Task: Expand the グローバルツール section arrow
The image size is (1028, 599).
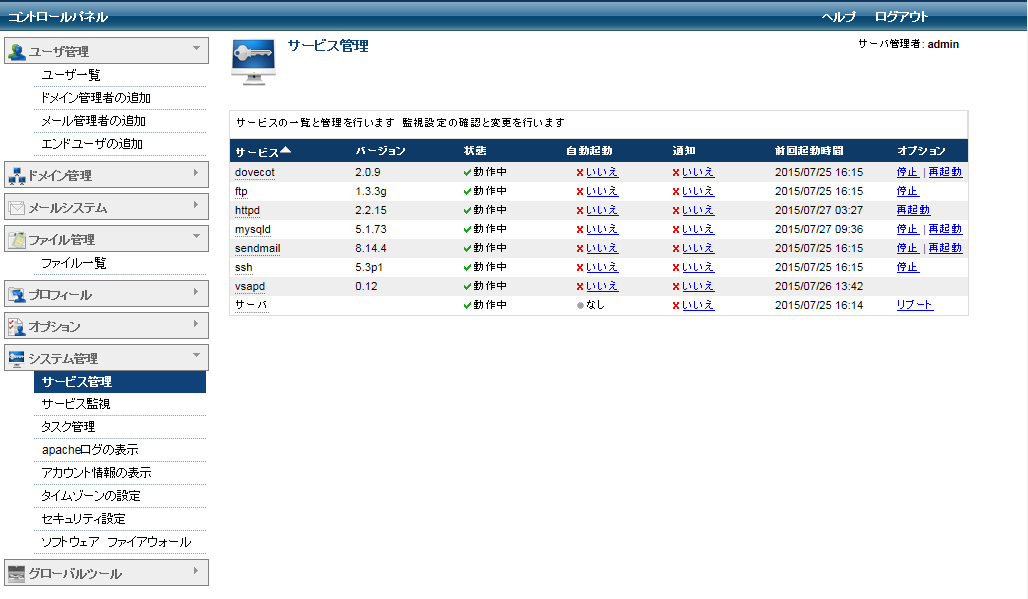Action: (x=196, y=571)
